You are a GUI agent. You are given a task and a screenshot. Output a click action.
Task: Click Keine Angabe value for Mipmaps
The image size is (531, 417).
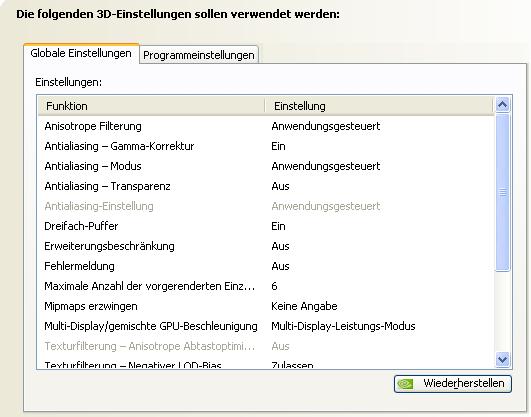pos(304,306)
